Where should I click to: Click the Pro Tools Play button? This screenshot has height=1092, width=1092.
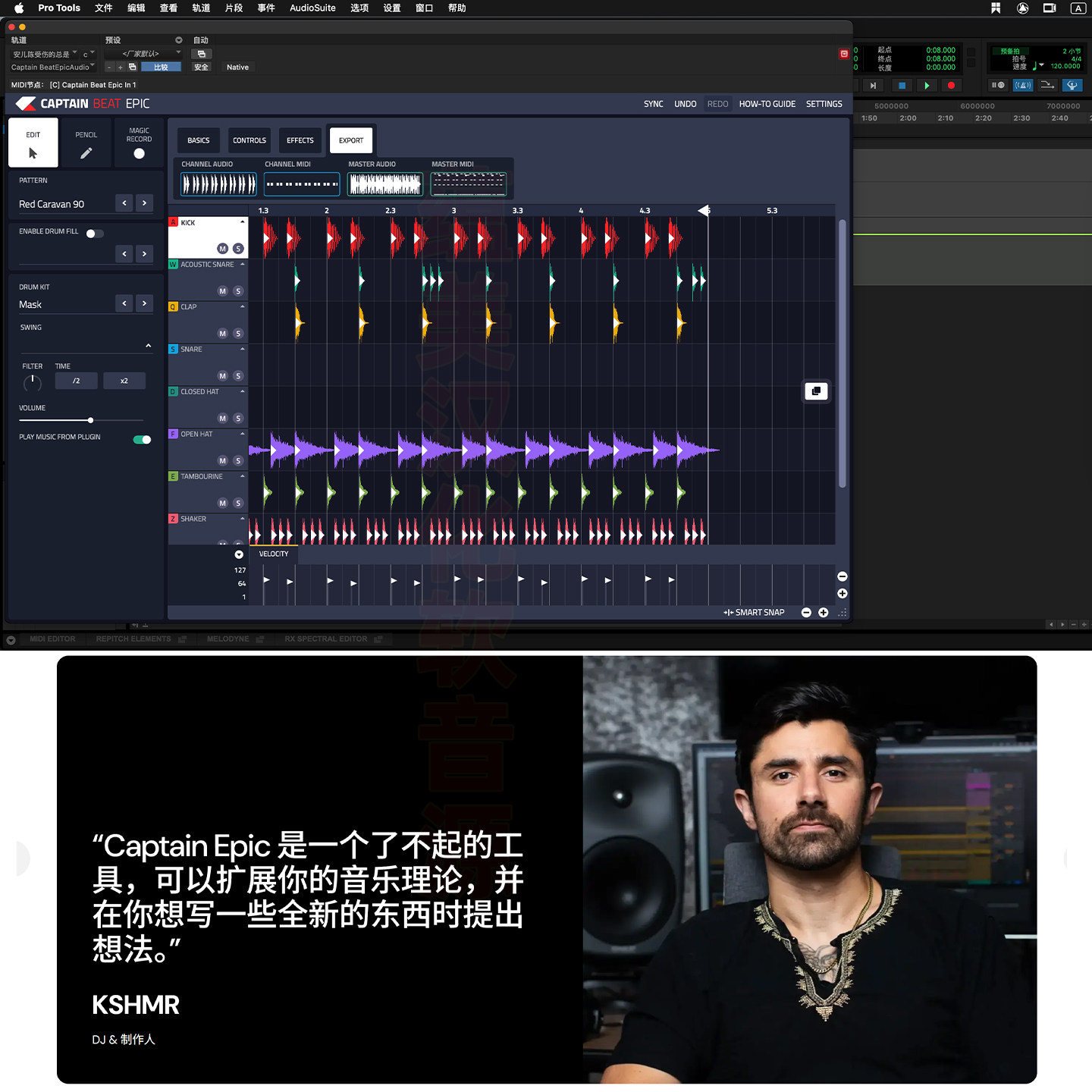coord(927,86)
